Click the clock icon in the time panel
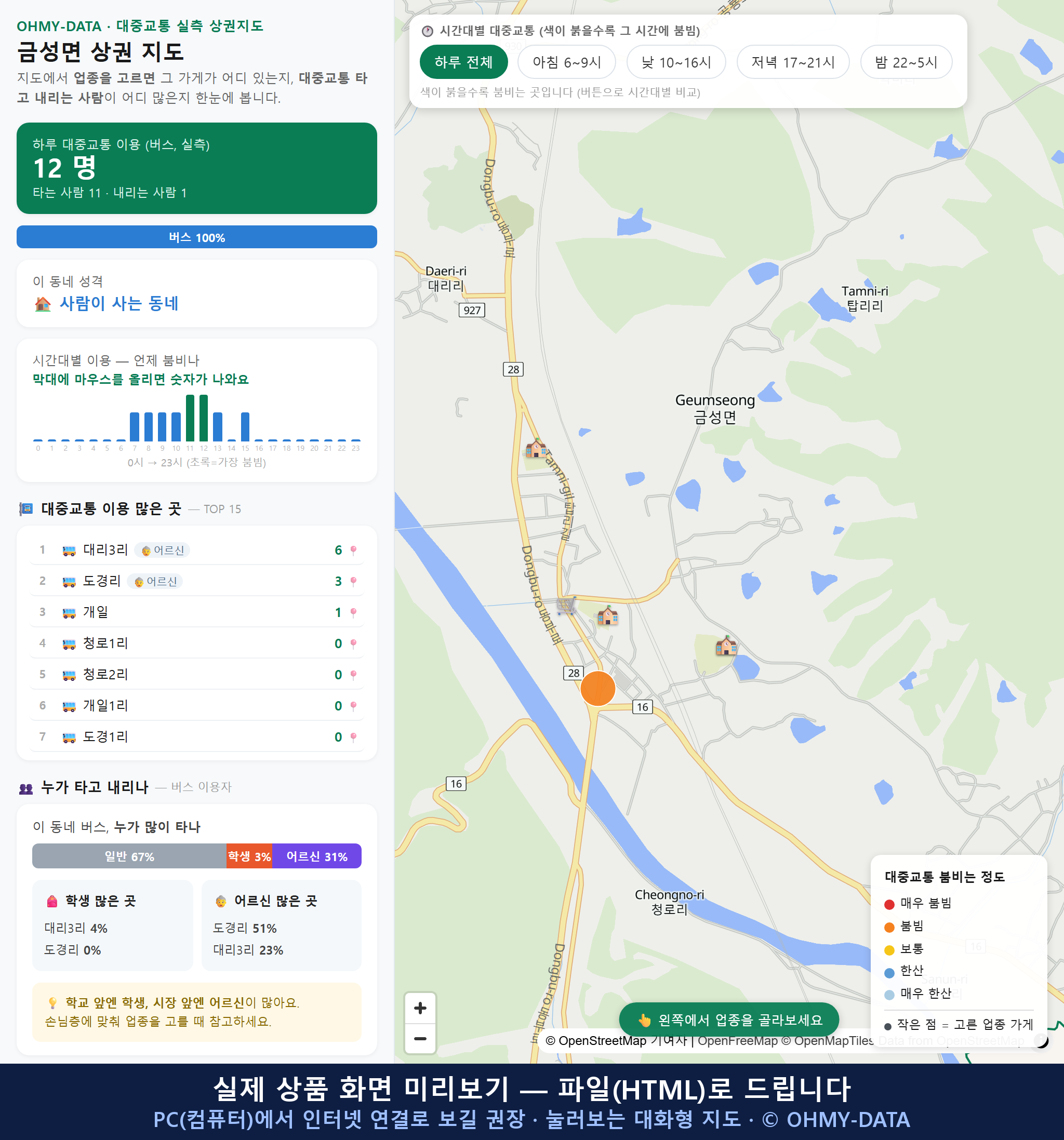This screenshot has height=1140, width=1064. click(x=428, y=31)
